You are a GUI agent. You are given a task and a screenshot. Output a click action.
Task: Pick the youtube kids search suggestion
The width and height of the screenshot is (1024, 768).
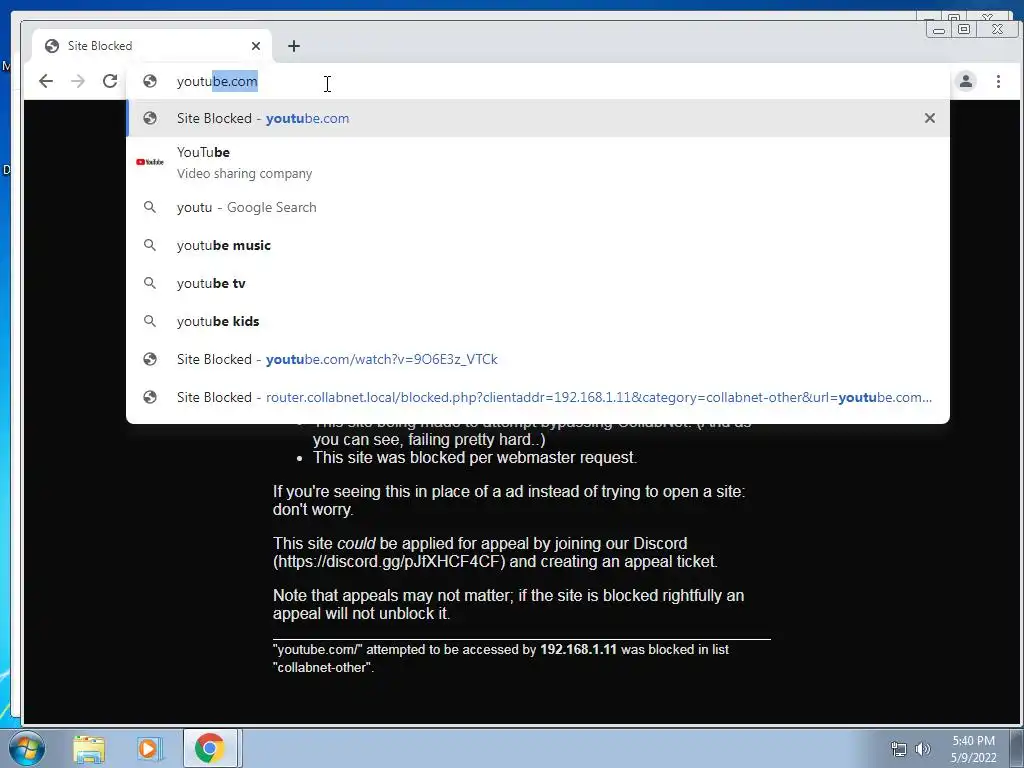click(538, 321)
